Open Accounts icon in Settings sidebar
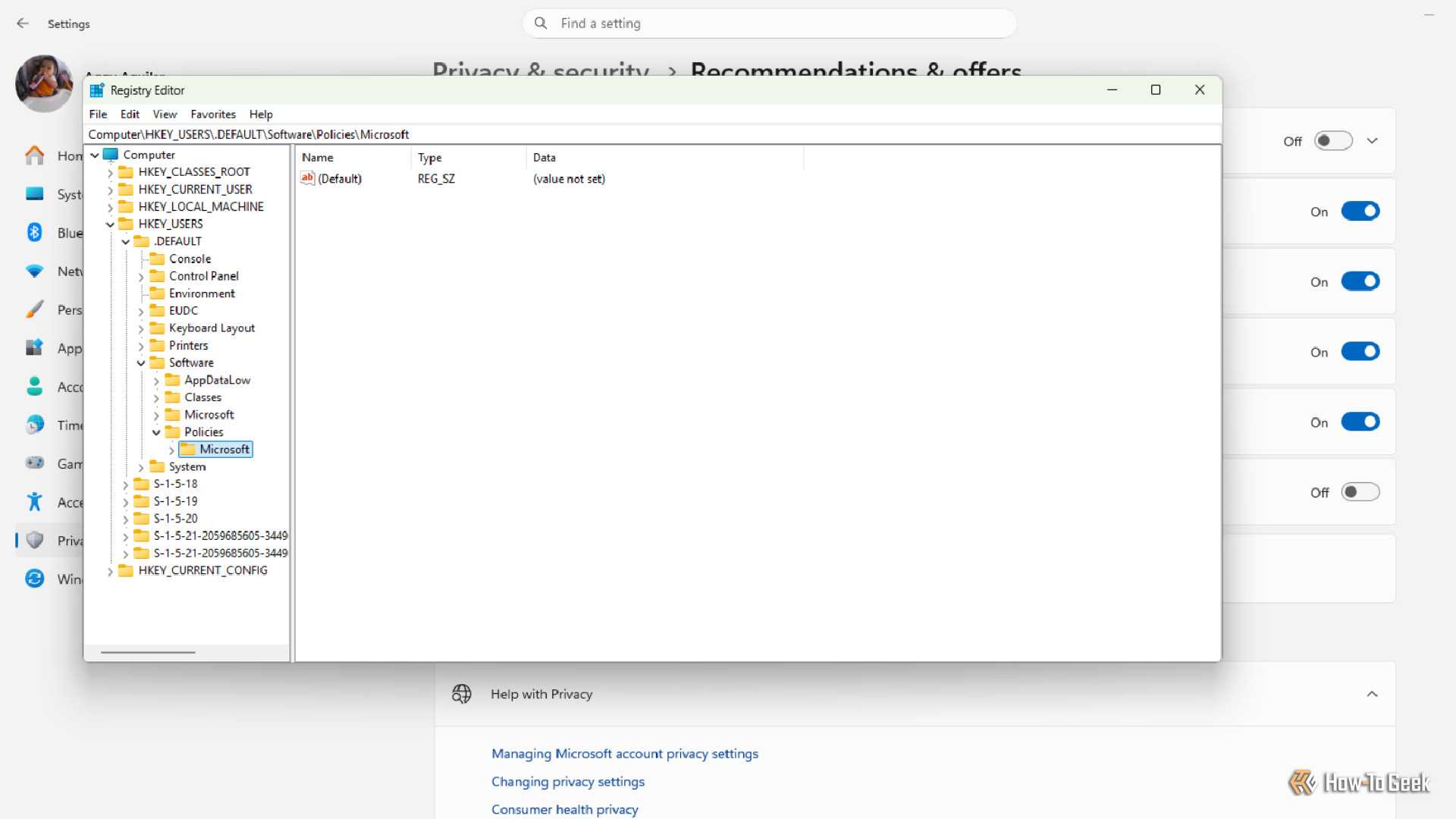 click(x=34, y=387)
